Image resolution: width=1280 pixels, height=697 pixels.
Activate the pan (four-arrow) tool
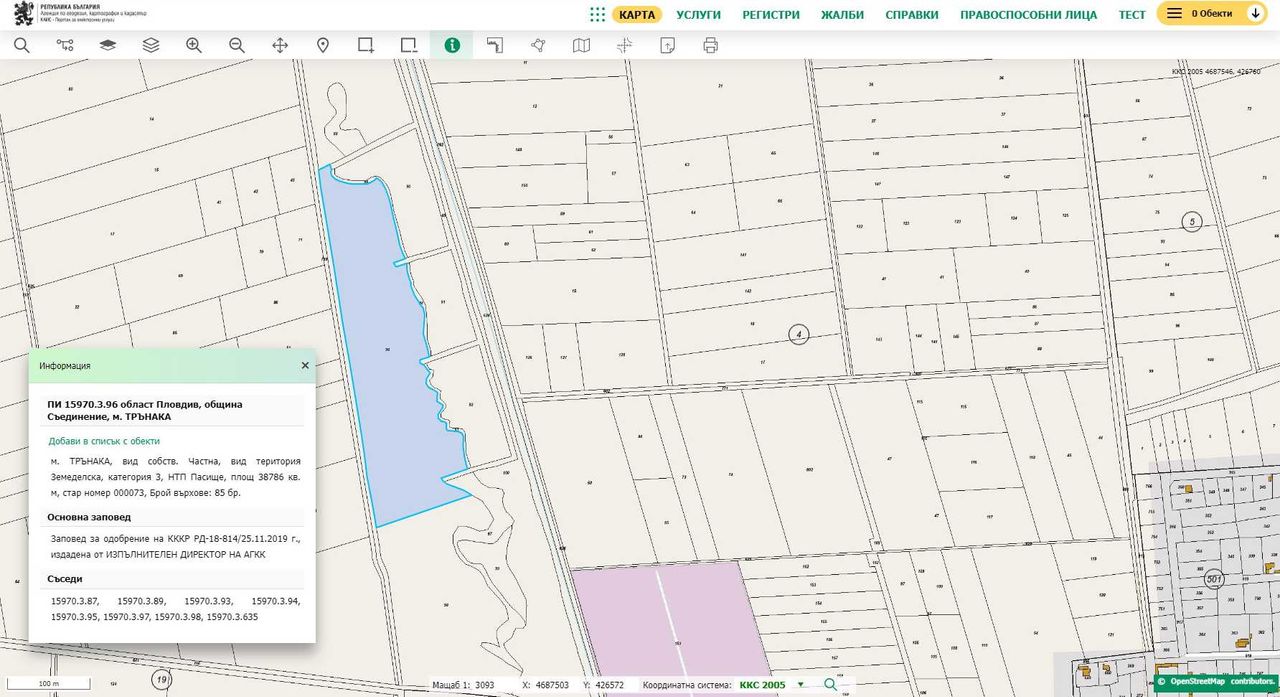[280, 45]
